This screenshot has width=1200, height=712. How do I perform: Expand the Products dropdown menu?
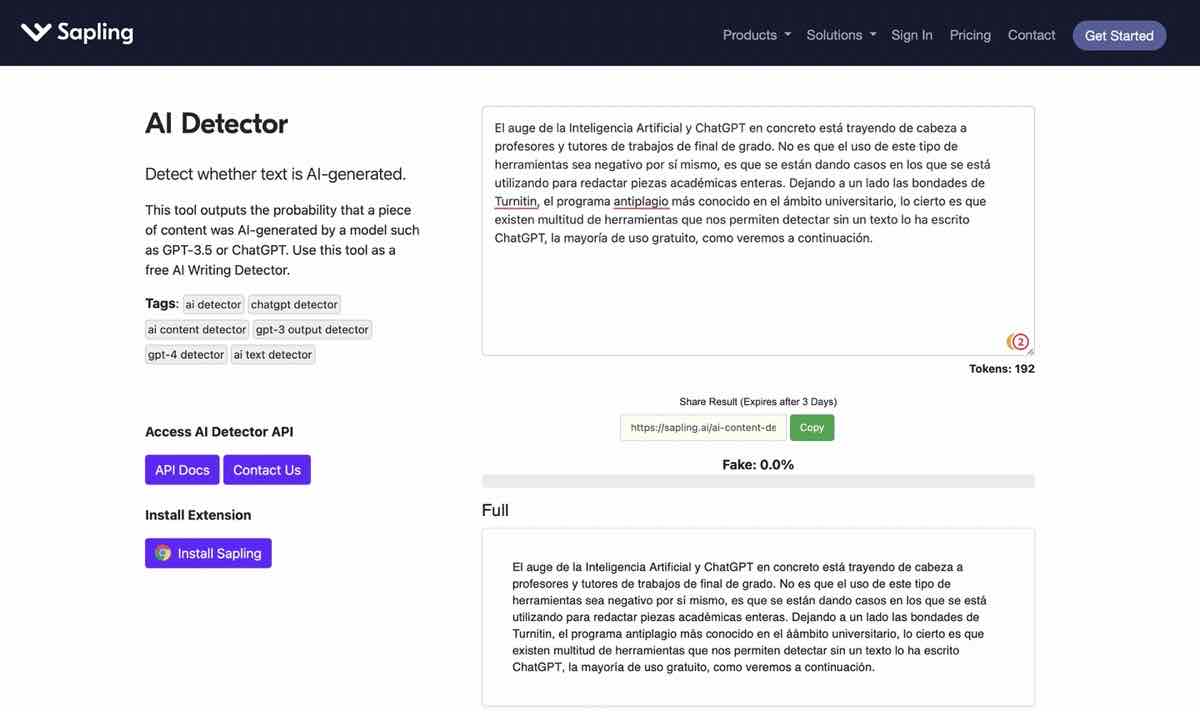pyautogui.click(x=756, y=35)
